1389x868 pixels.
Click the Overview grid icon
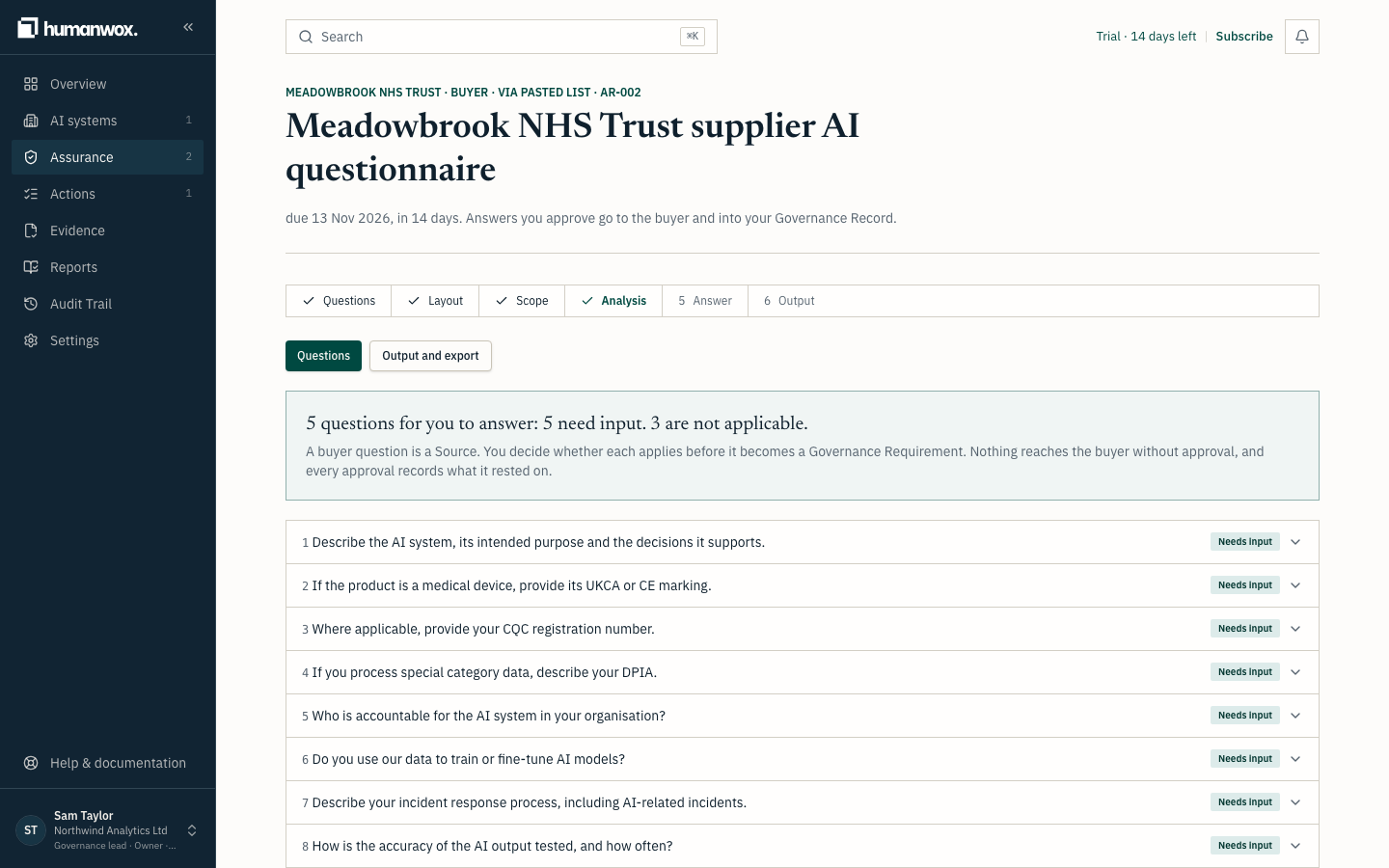coord(31,84)
